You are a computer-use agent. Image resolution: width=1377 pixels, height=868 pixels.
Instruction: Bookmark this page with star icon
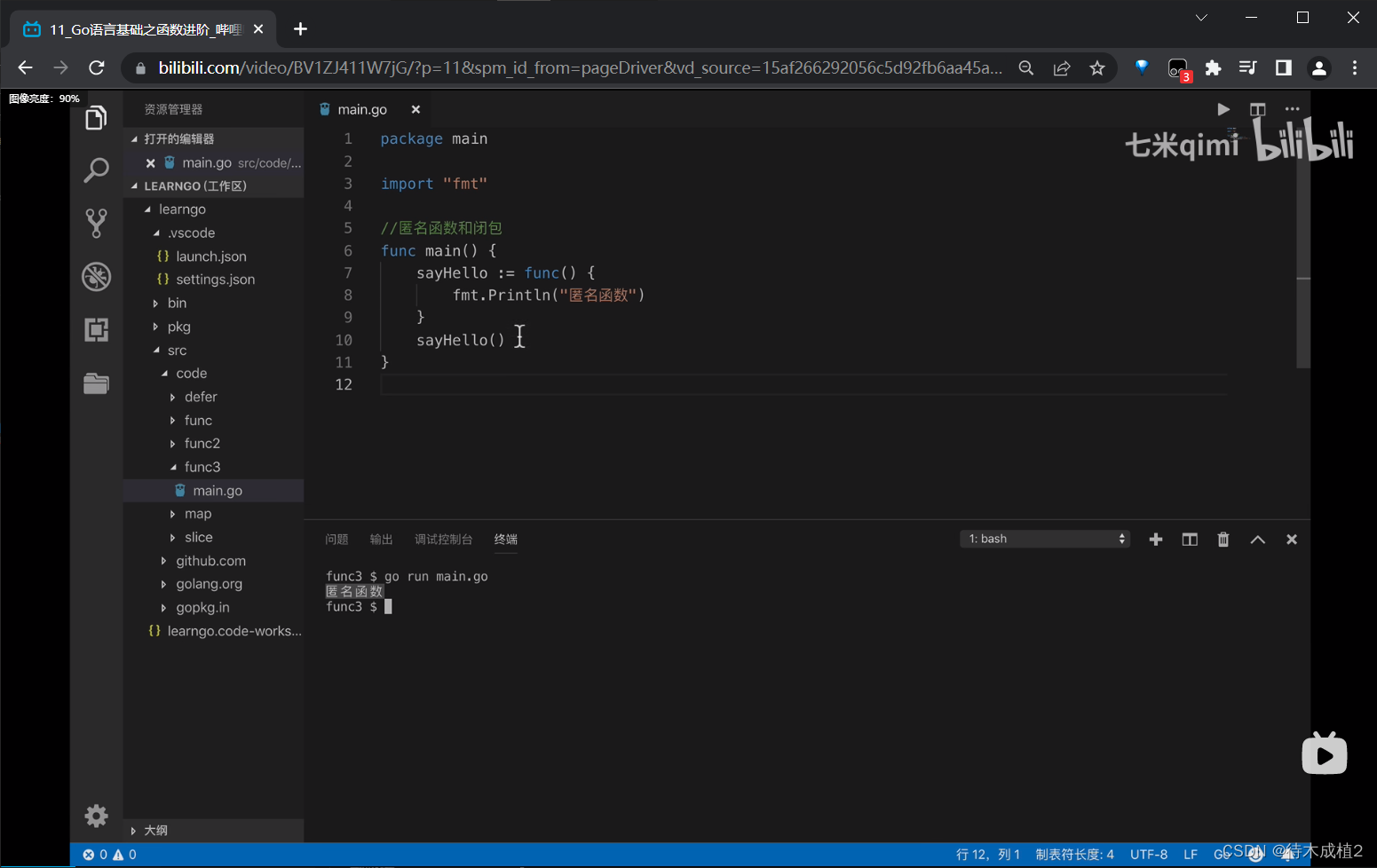point(1097,67)
